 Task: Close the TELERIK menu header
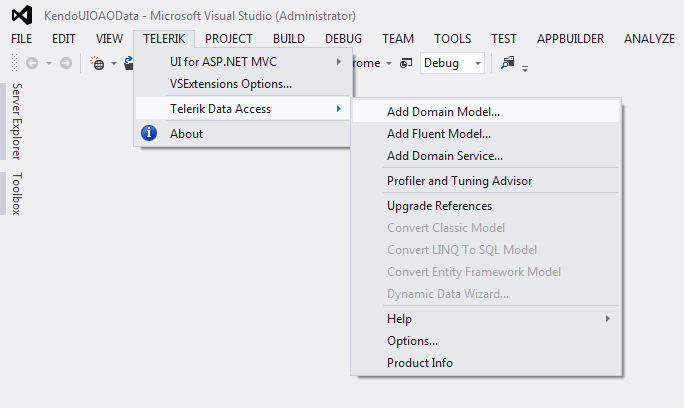(x=164, y=39)
